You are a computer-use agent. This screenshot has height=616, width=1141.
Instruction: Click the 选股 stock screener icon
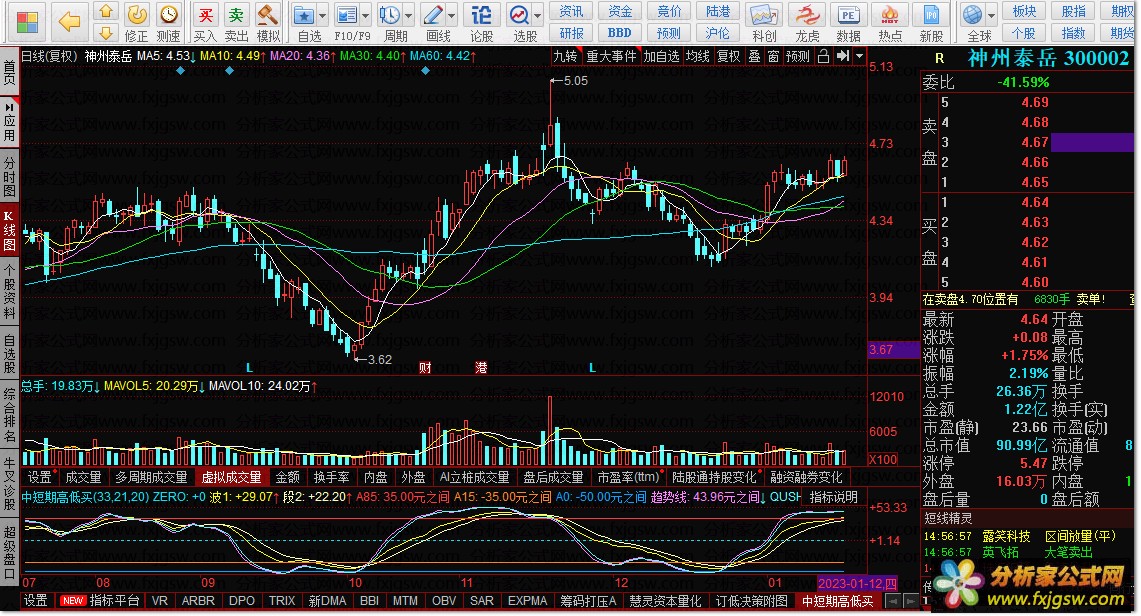[x=519, y=15]
